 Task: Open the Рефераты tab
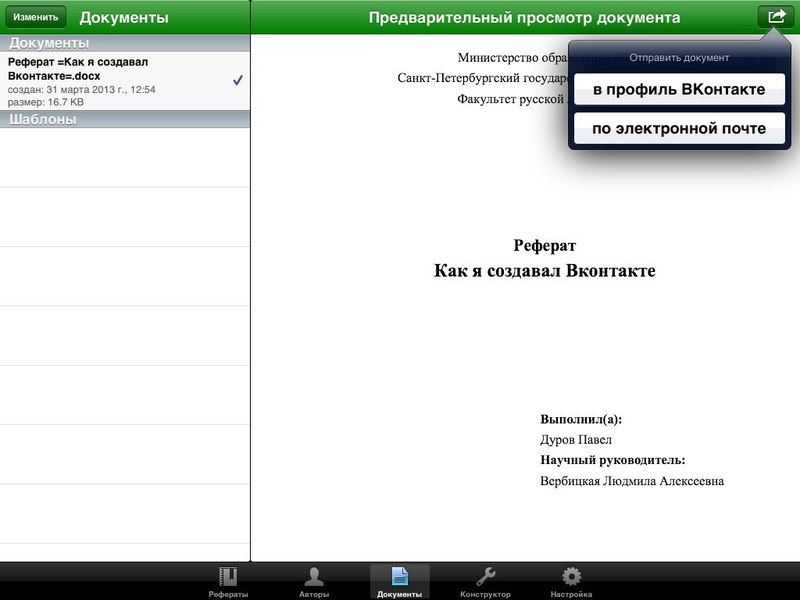tap(228, 582)
